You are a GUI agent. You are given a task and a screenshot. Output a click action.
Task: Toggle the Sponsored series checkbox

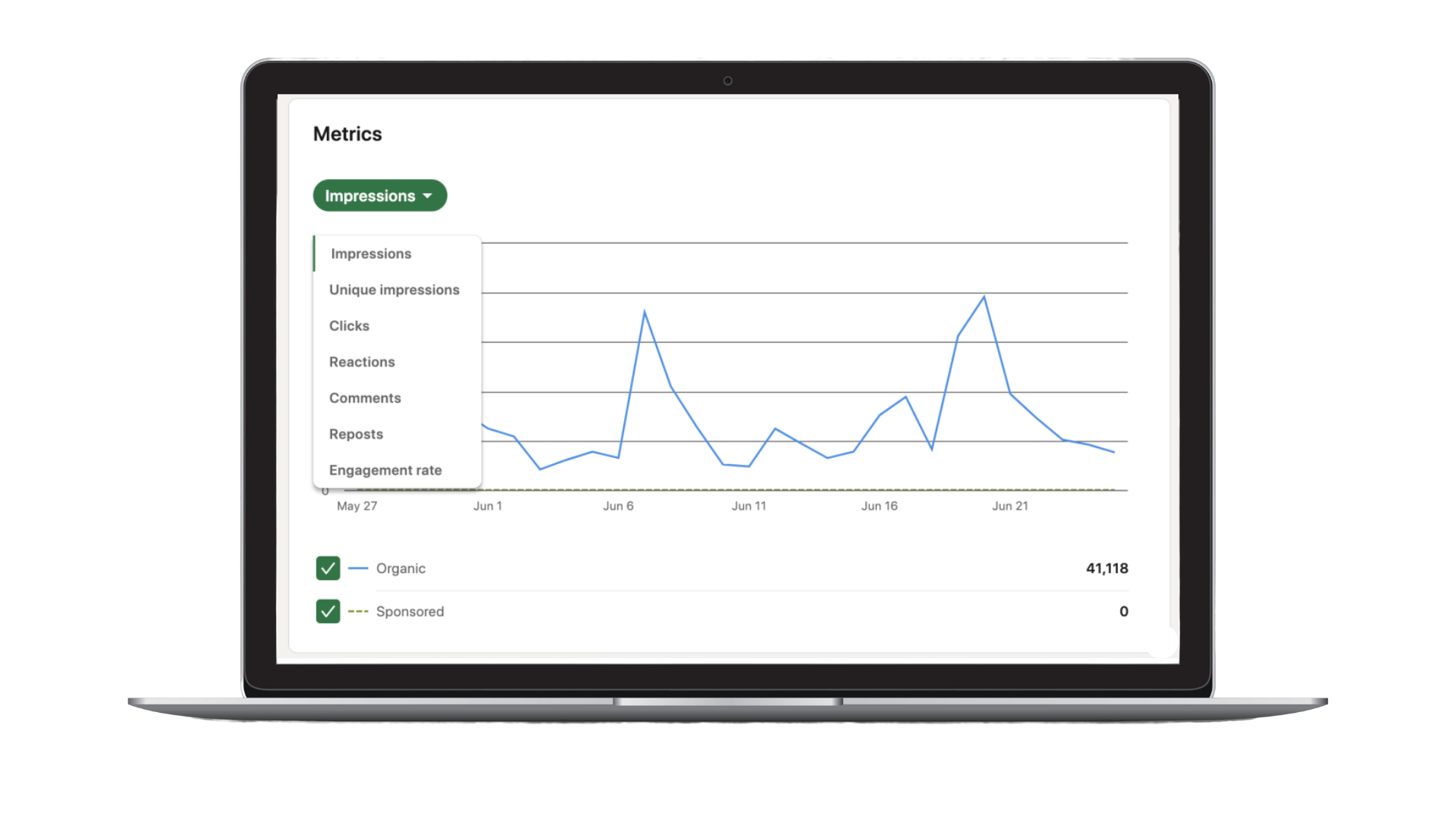(x=328, y=611)
